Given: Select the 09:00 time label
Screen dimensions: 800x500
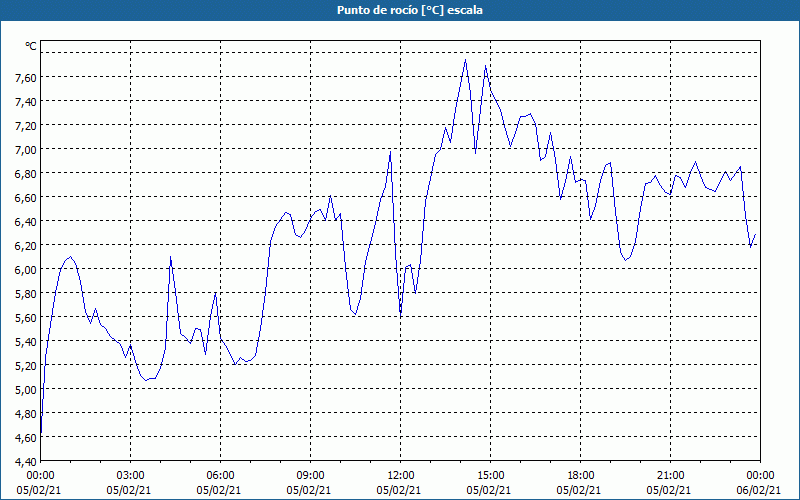Looking at the screenshot, I should click(x=310, y=476).
